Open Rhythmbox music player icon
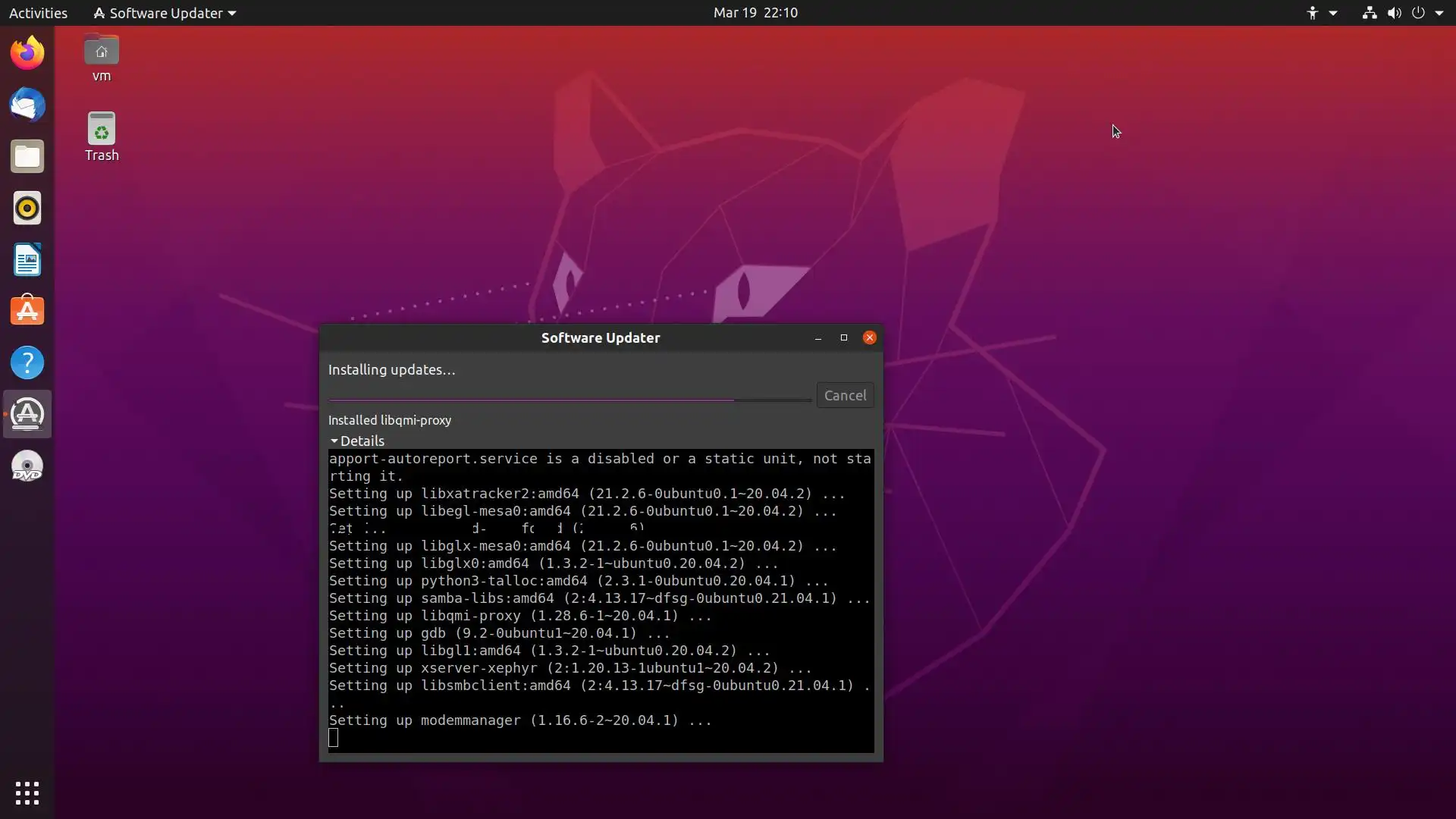Viewport: 1456px width, 819px height. pyautogui.click(x=27, y=208)
